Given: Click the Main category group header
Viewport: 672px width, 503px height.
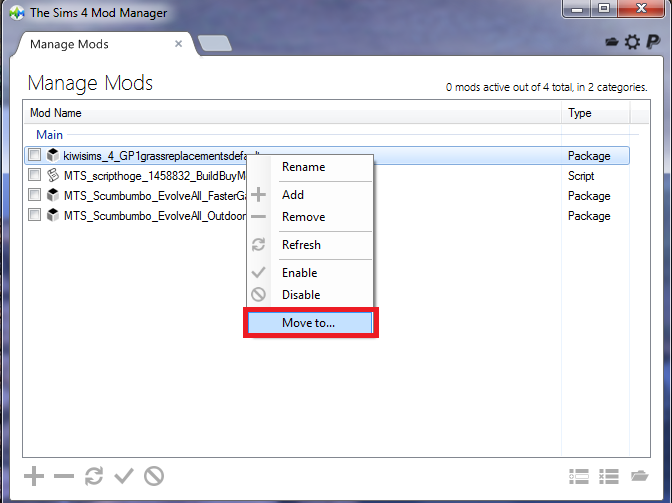Looking at the screenshot, I should click(x=50, y=135).
